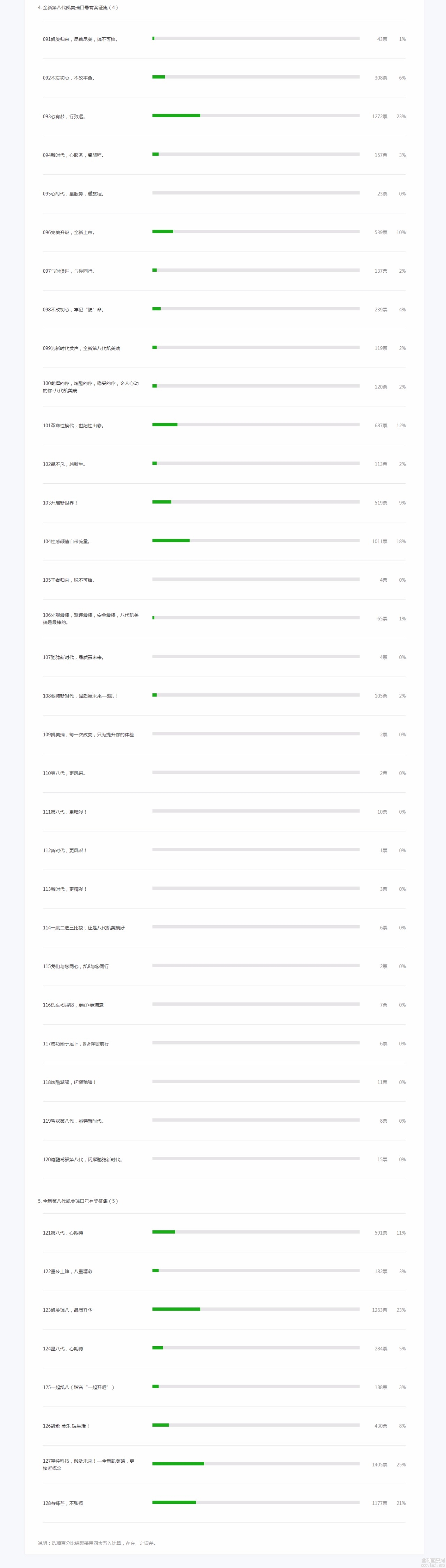
Task: Click the progress bar for 126凯歌 美乐 瑞生活
Action: point(255,1424)
